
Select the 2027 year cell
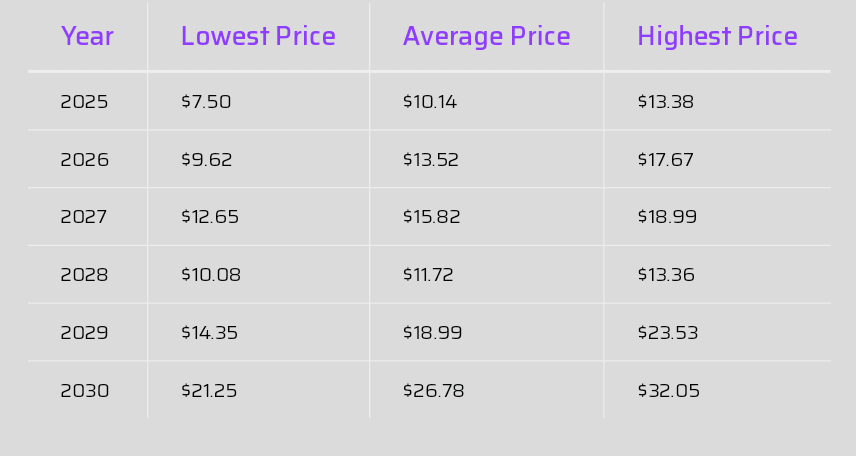tap(84, 217)
